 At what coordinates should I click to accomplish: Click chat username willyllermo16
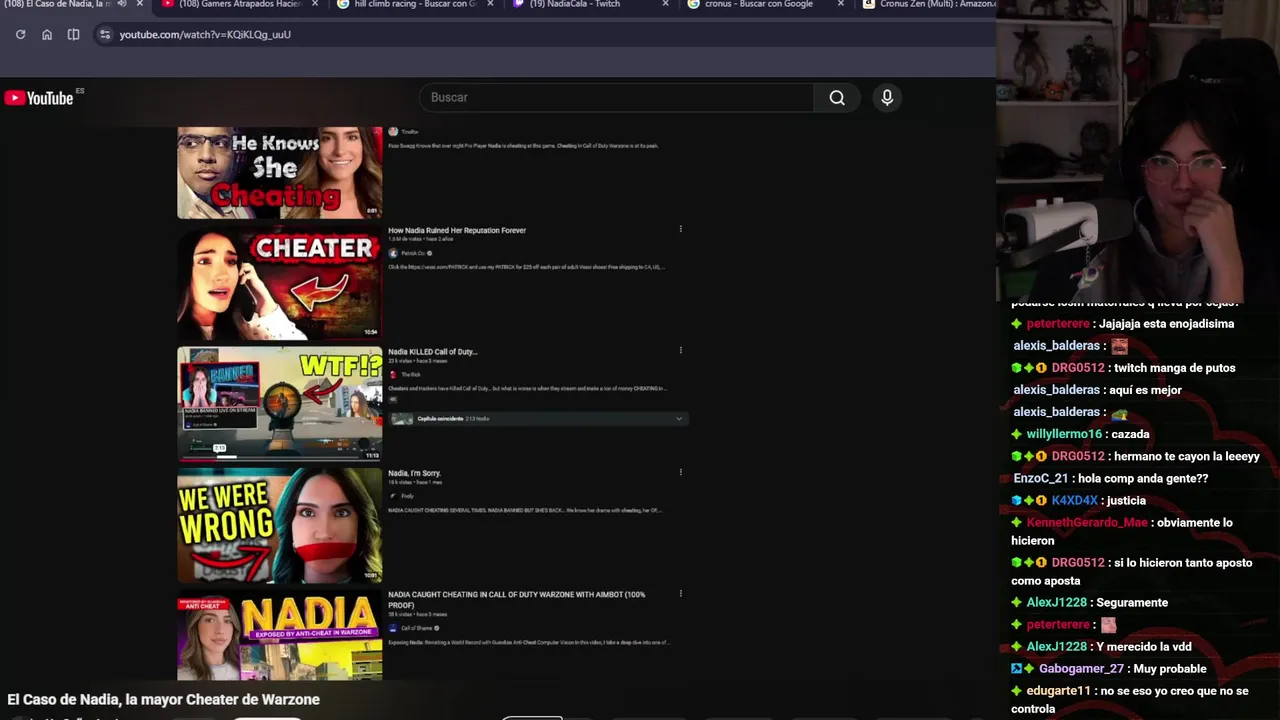click(x=1064, y=434)
